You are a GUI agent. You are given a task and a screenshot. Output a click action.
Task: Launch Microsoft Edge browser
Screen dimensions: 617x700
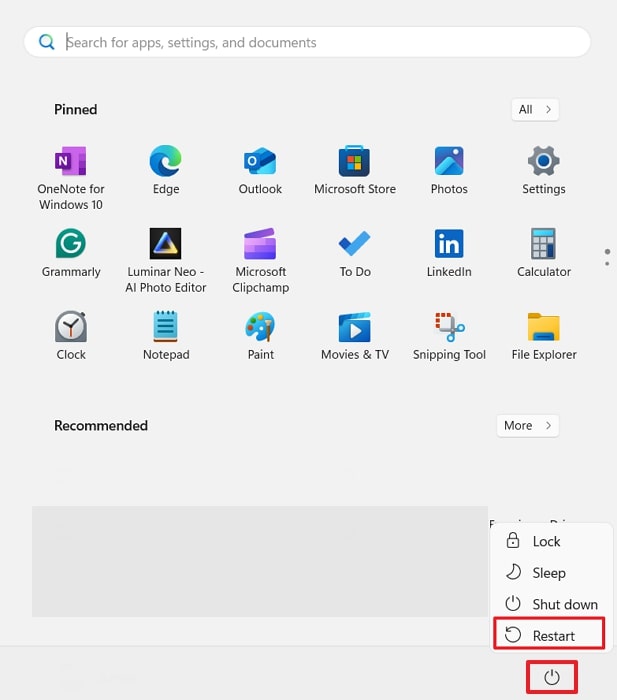[166, 170]
